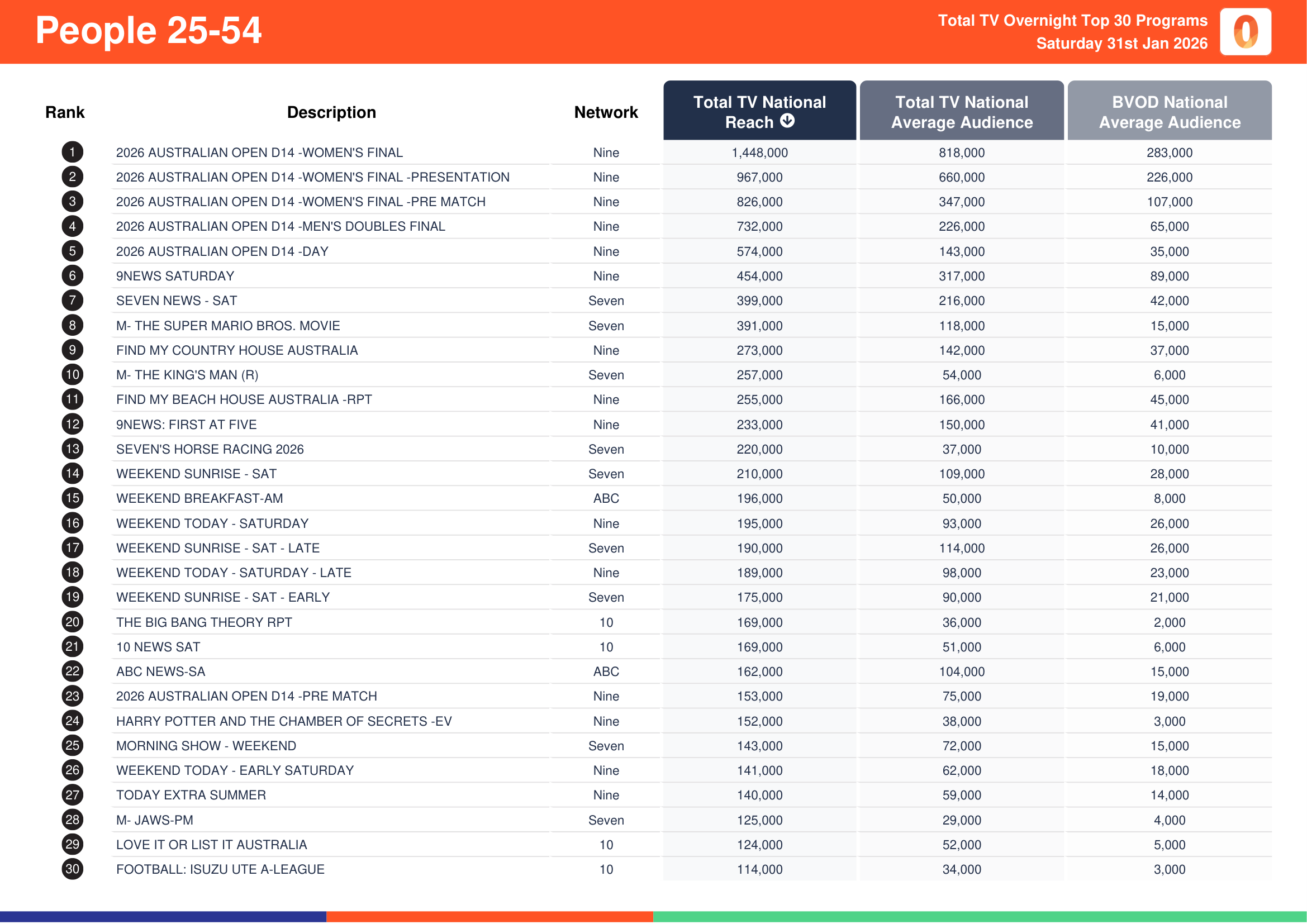This screenshot has width=1307, height=924.
Task: Click the orange logo icon top right
Action: [1245, 32]
